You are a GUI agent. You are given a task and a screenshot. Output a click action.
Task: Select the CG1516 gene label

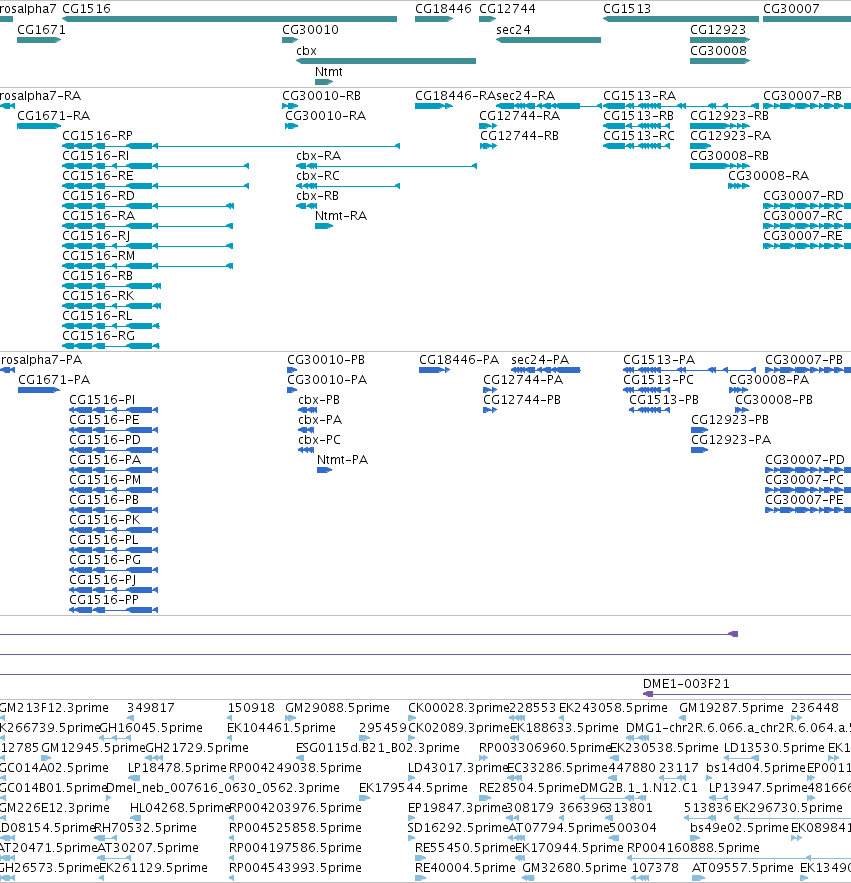[x=86, y=8]
